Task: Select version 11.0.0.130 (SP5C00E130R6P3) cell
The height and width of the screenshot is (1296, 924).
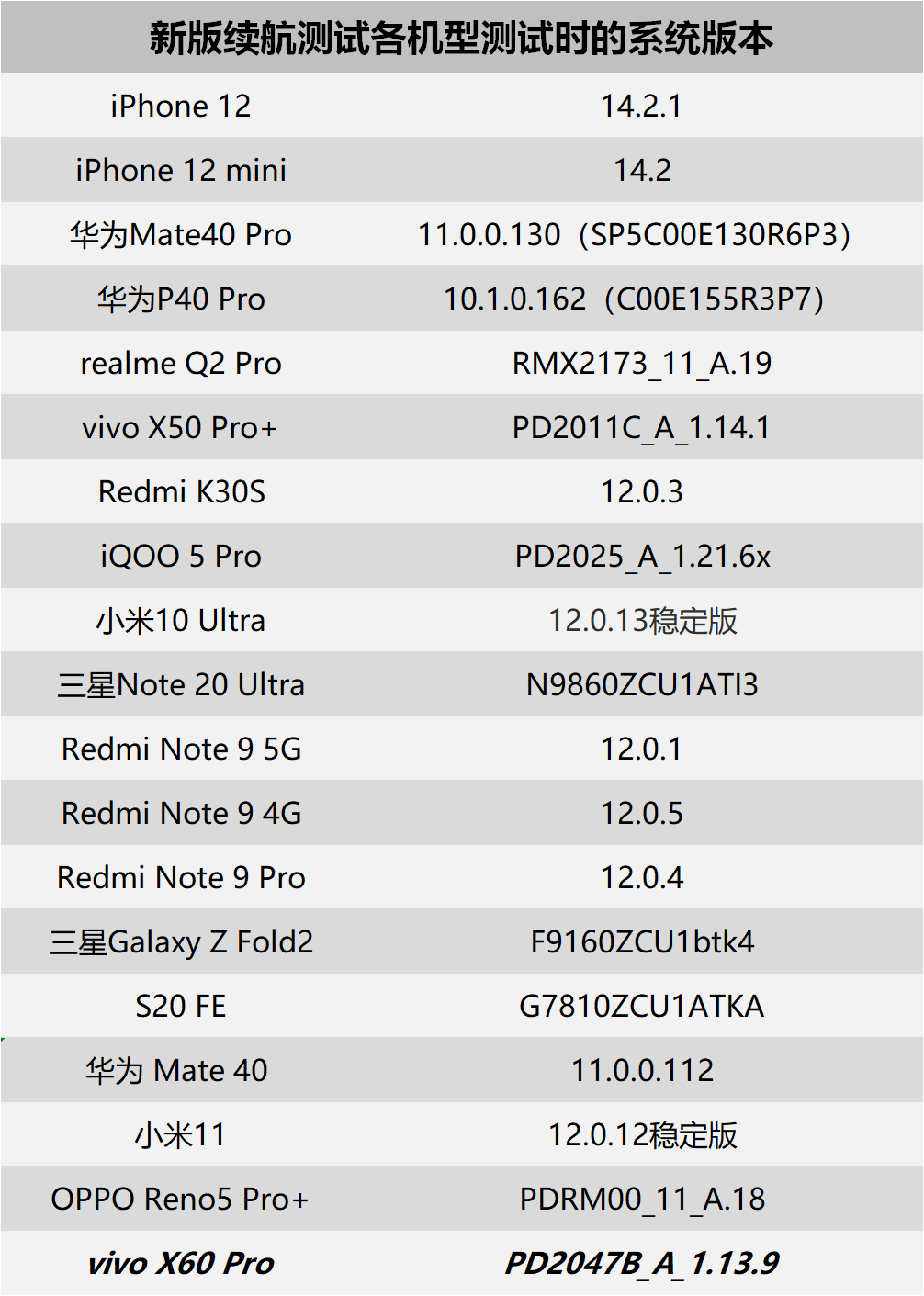Action: (634, 234)
